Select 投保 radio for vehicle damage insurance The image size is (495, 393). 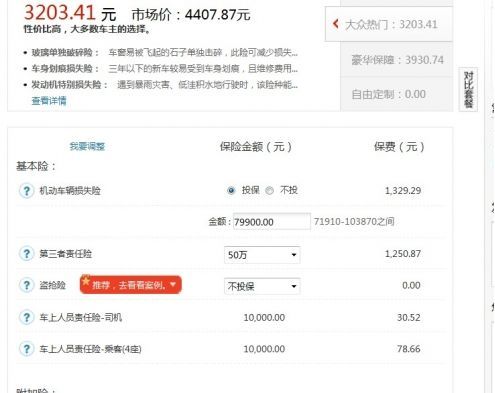pos(231,191)
